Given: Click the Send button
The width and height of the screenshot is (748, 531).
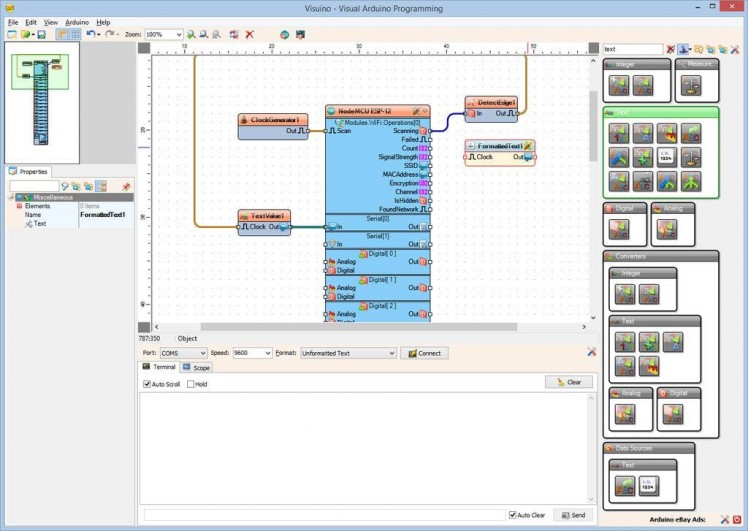Looking at the screenshot, I should click(574, 515).
